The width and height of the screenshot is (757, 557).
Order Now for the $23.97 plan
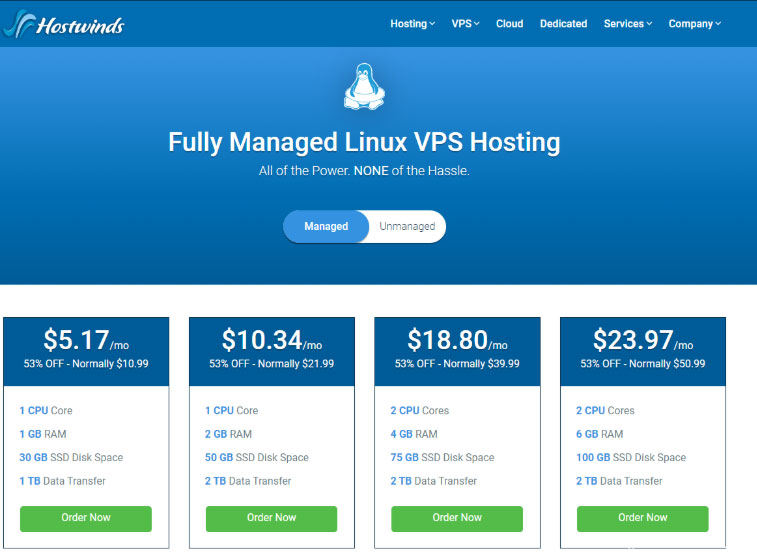[x=642, y=518]
